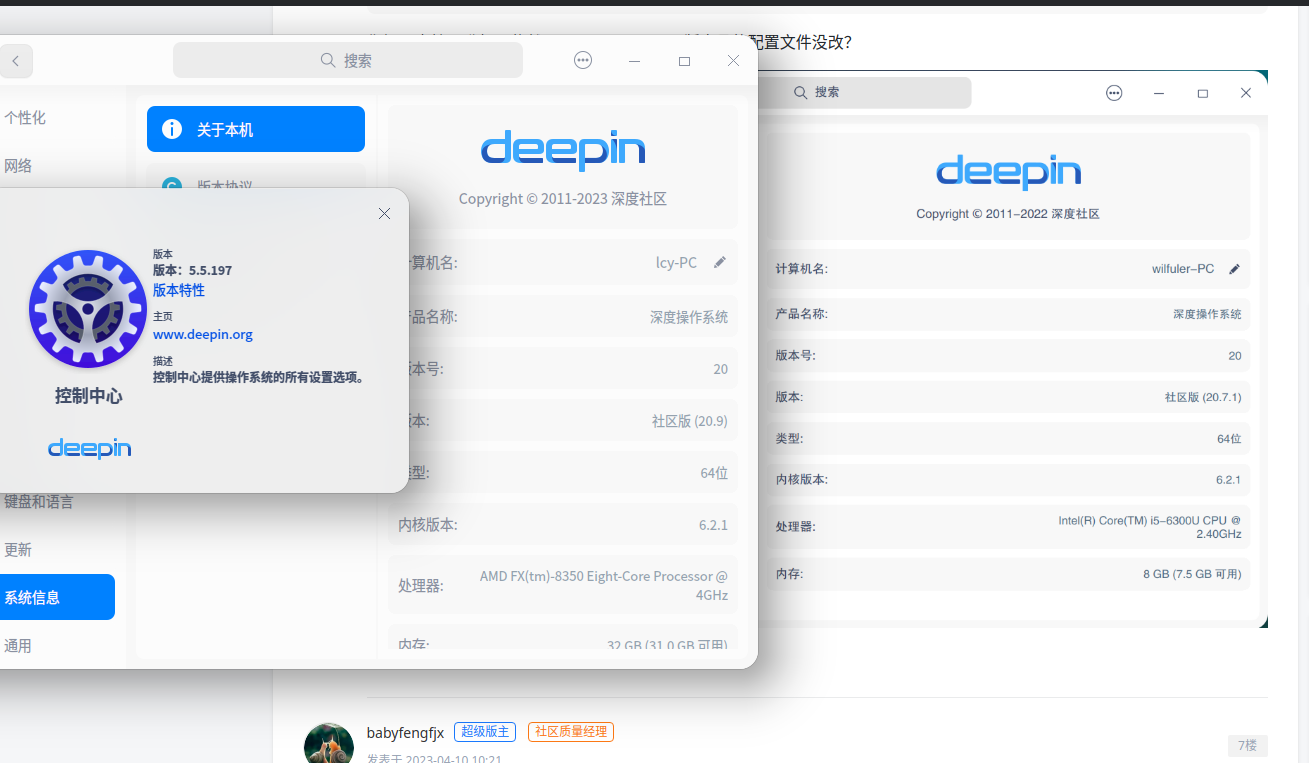
Task: Click 深度操作系统 in the Control Center window
Action: [x=689, y=317]
